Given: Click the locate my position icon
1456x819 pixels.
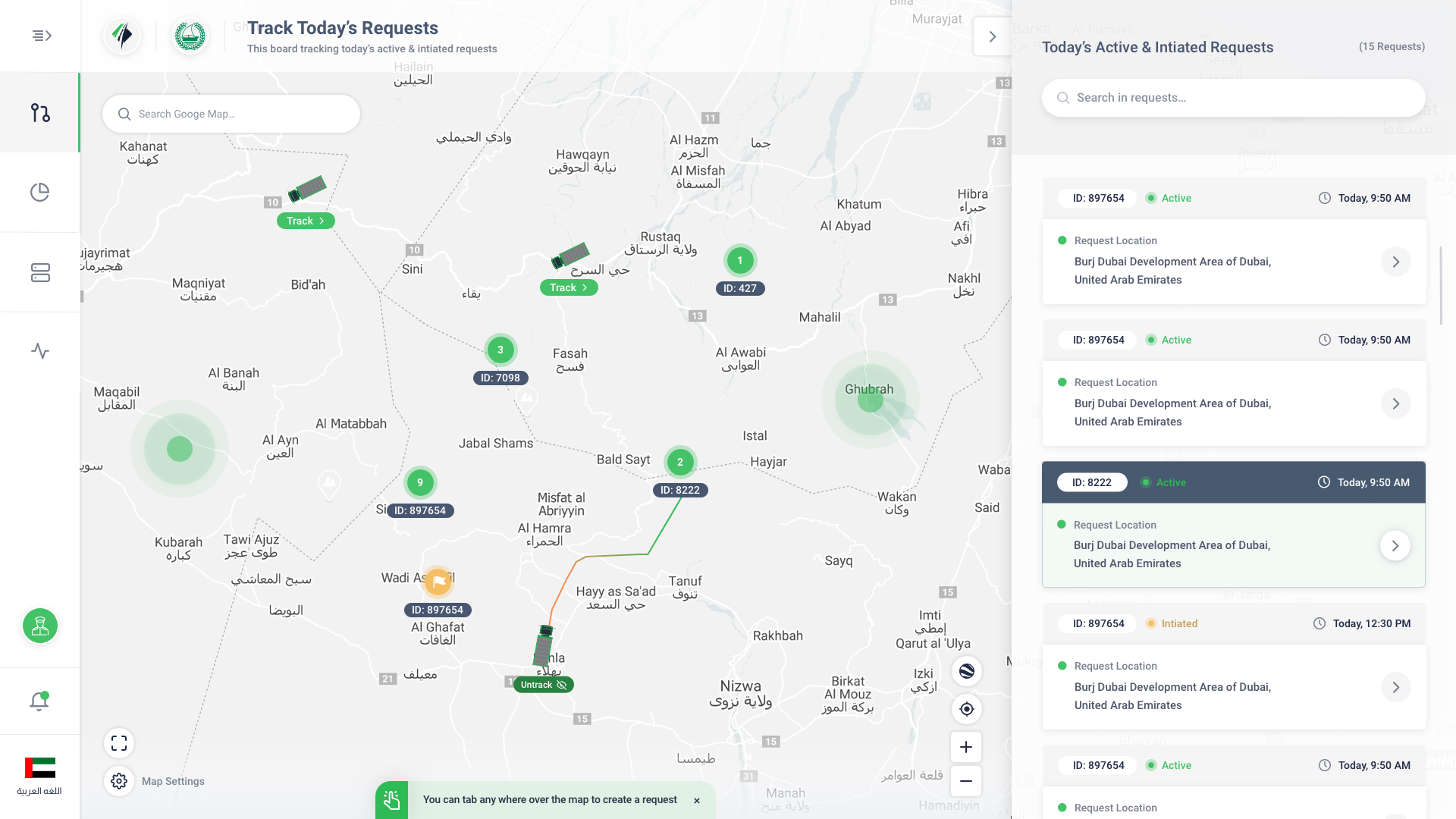Looking at the screenshot, I should (967, 709).
